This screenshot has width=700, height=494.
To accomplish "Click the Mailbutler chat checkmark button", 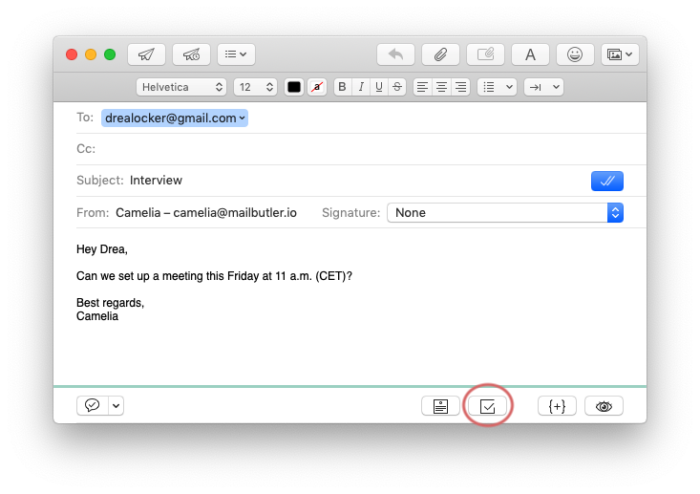I will point(92,406).
